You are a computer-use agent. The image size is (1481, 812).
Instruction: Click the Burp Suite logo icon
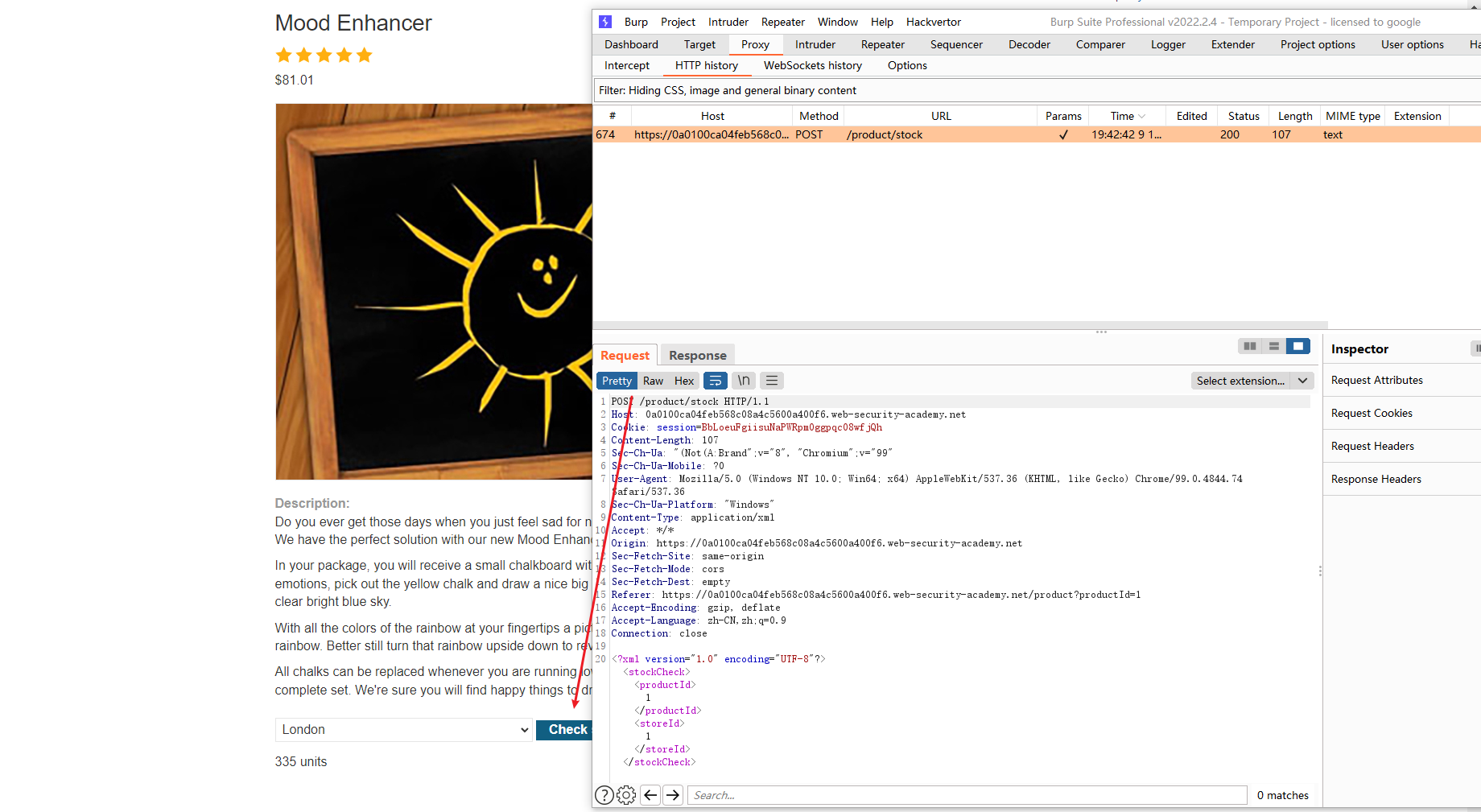pos(605,22)
